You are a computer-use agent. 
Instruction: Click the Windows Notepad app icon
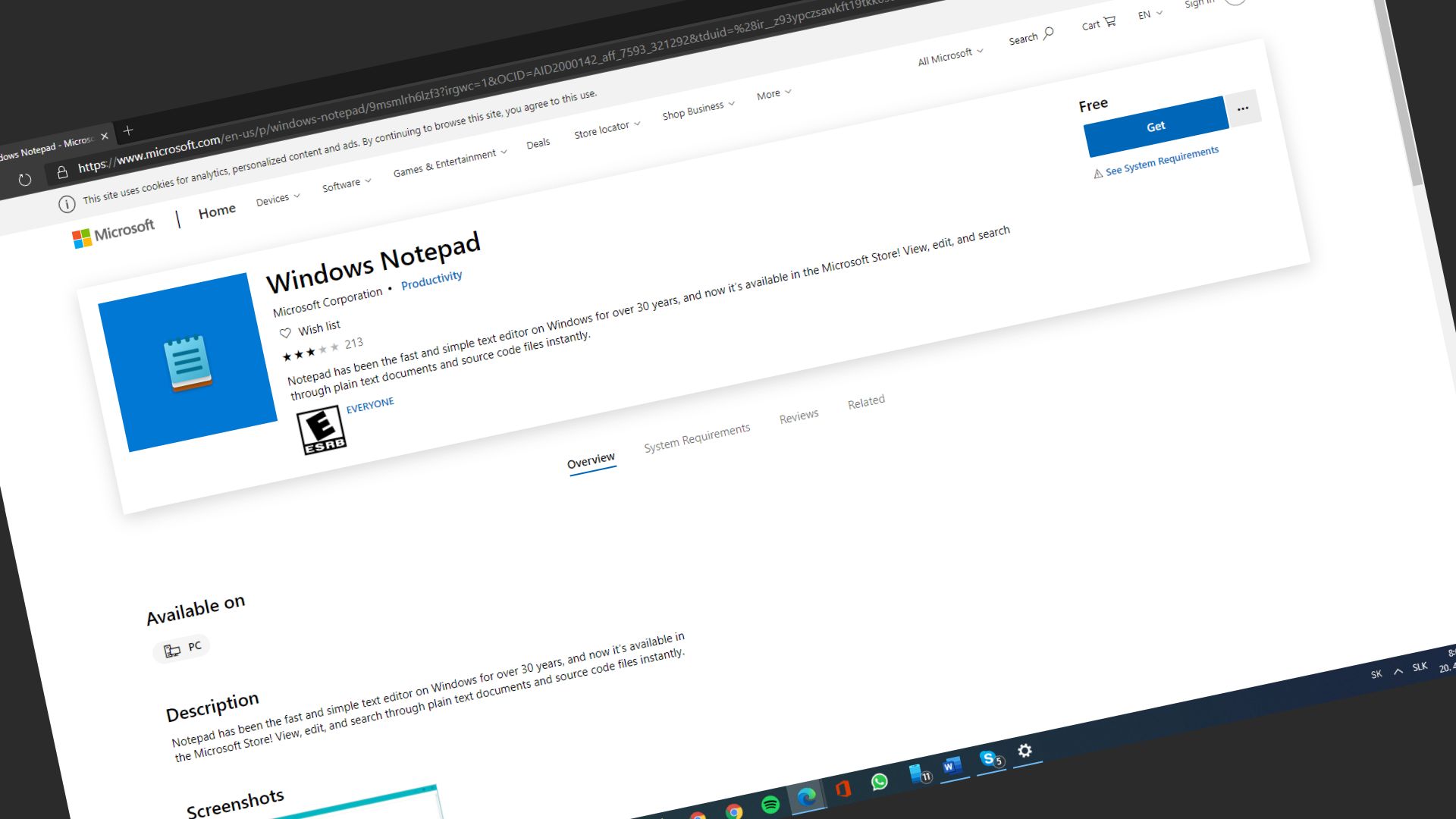pos(187,362)
